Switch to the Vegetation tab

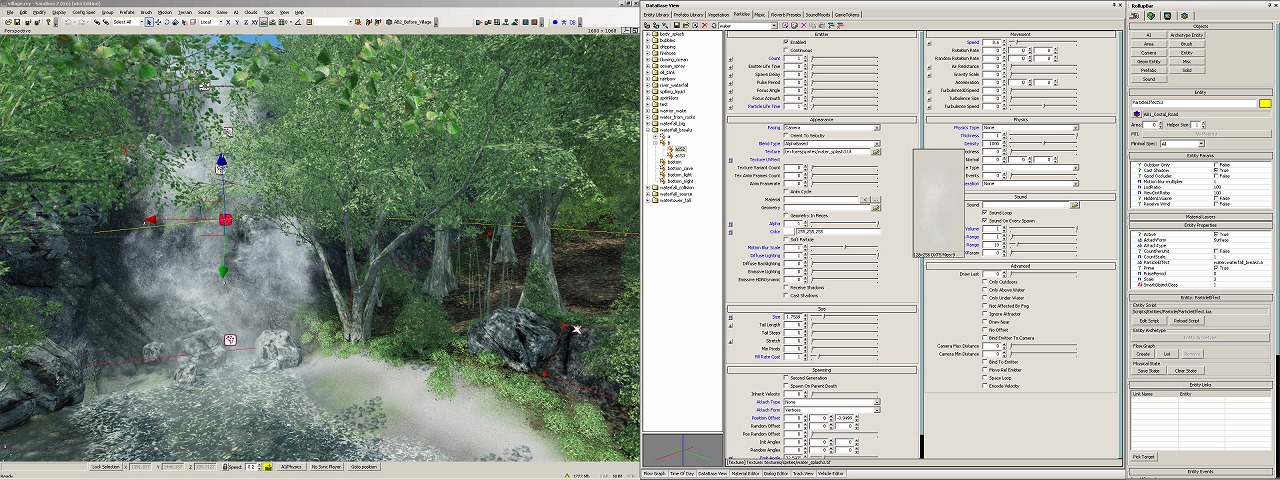click(x=718, y=14)
